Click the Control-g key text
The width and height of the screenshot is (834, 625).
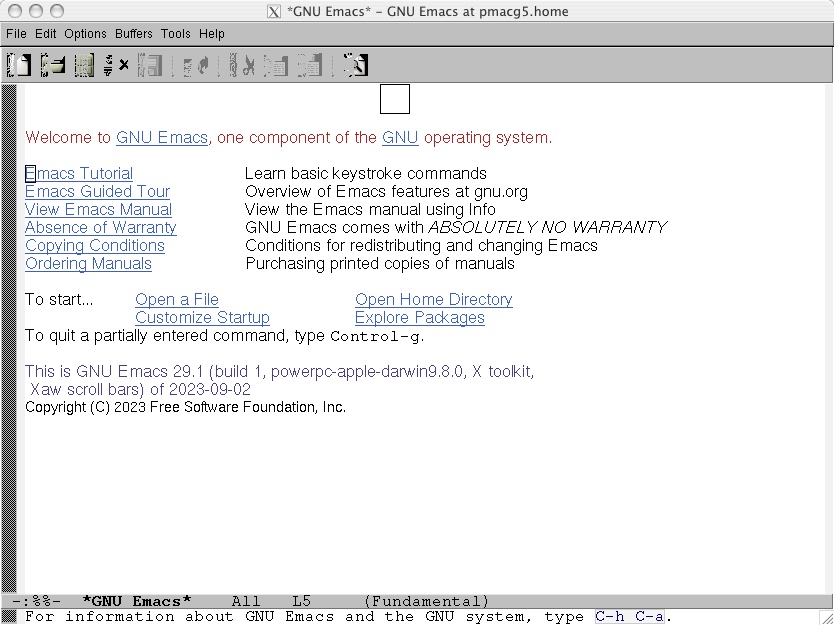[x=376, y=337]
